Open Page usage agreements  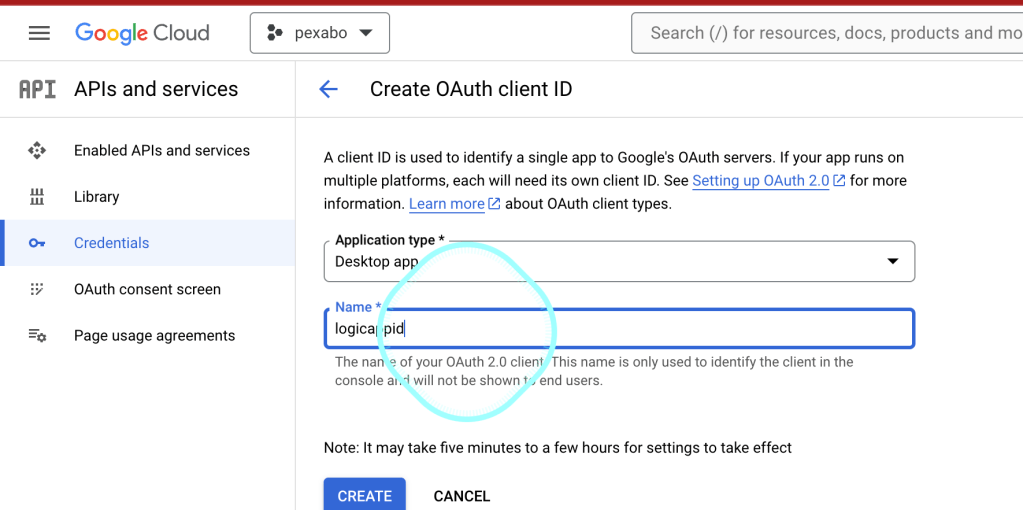point(155,336)
